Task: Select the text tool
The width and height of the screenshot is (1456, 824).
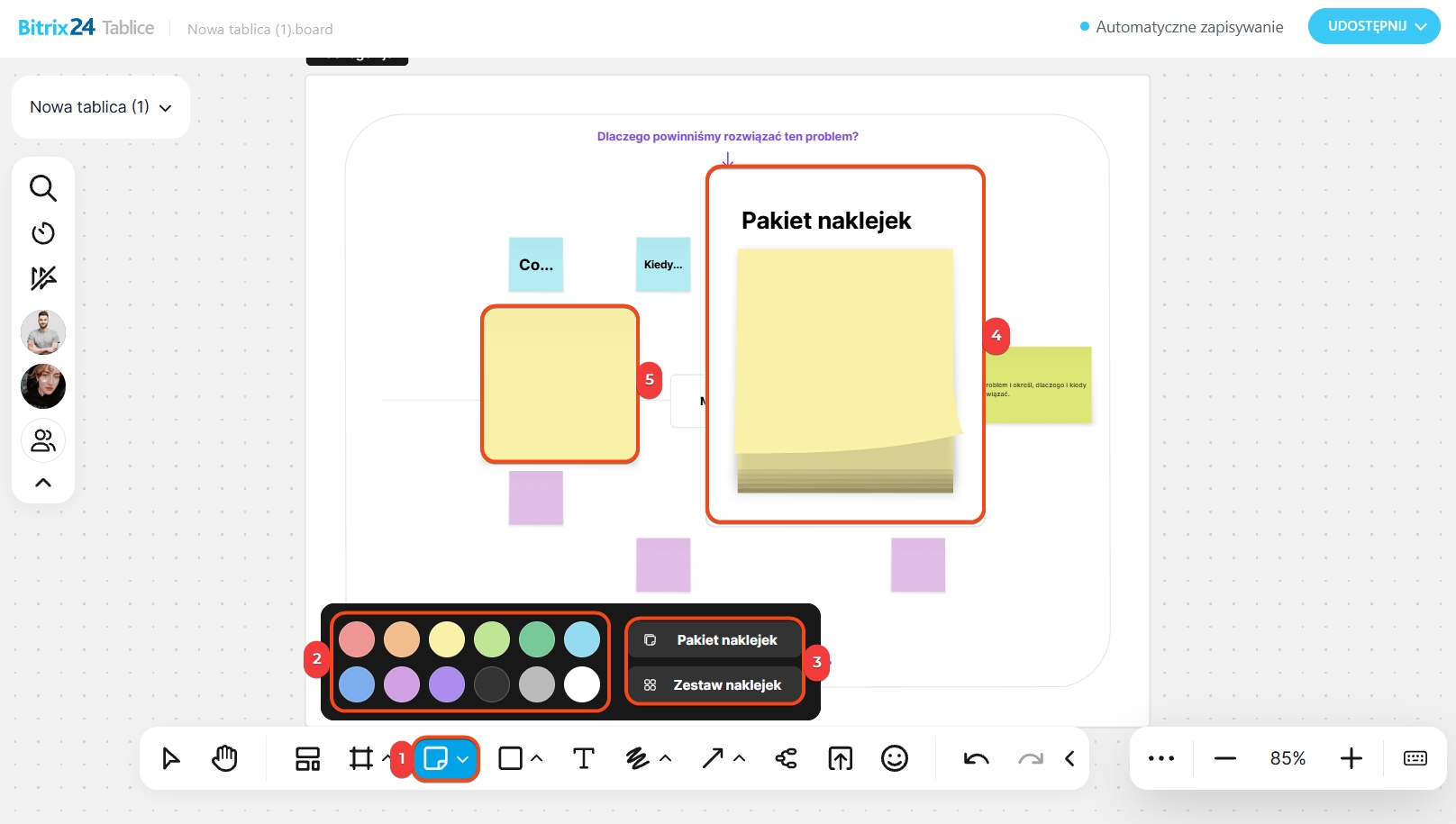Action: coord(584,759)
